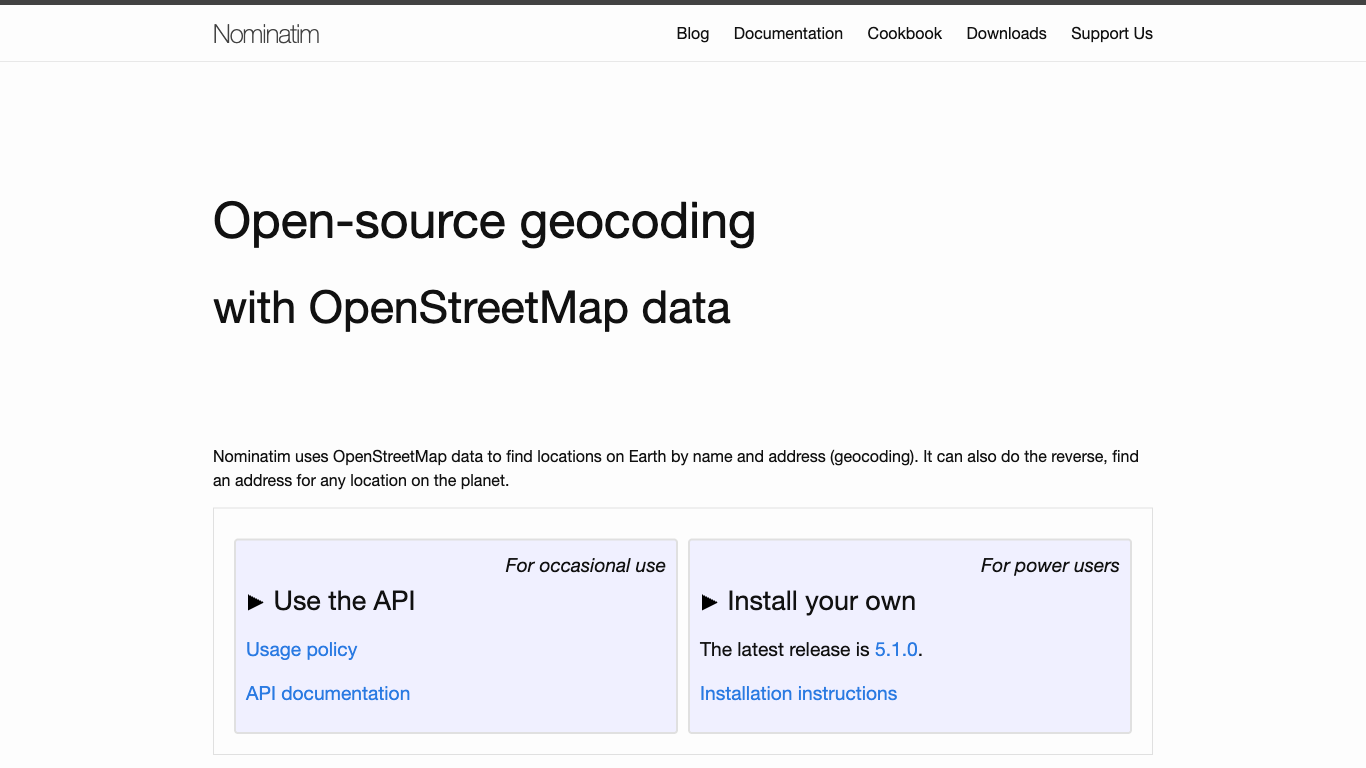Open the API documentation link
The height and width of the screenshot is (768, 1366).
[328, 693]
